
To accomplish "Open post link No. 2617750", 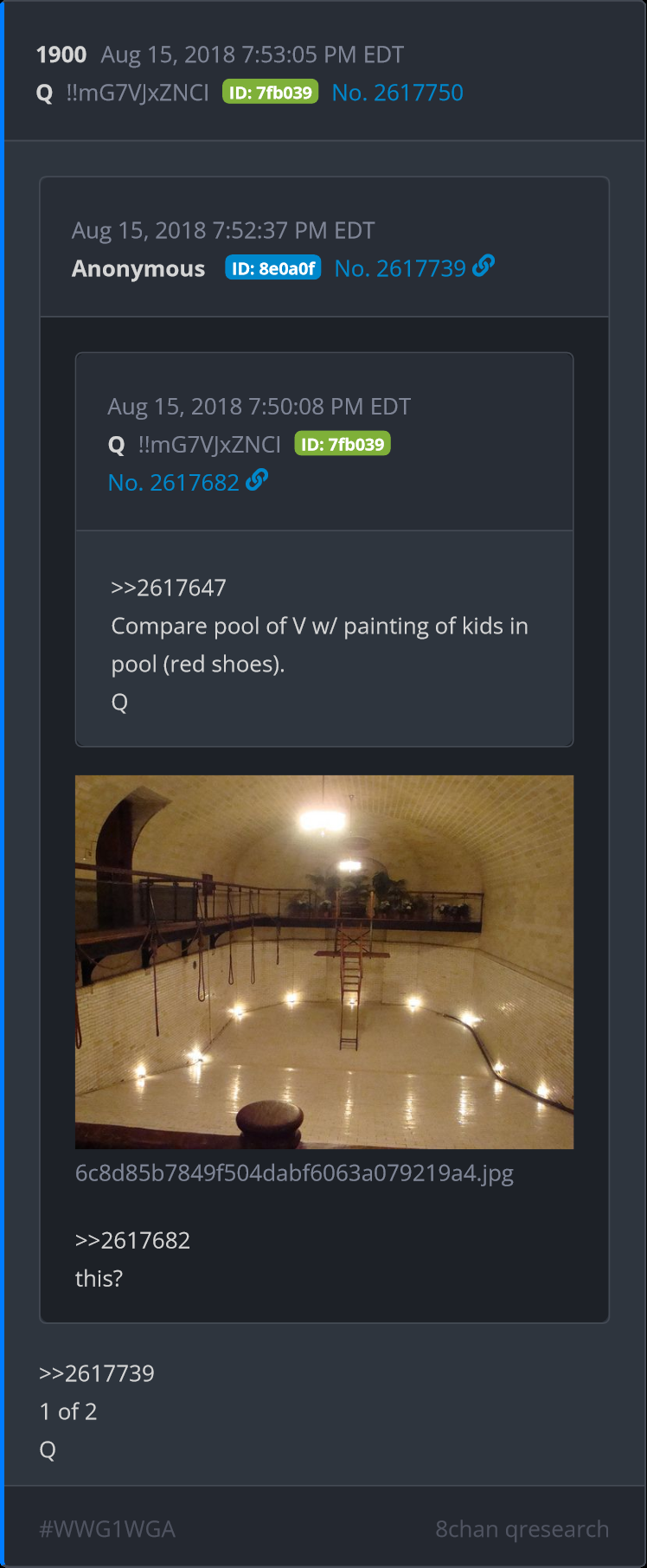I will pos(398,93).
